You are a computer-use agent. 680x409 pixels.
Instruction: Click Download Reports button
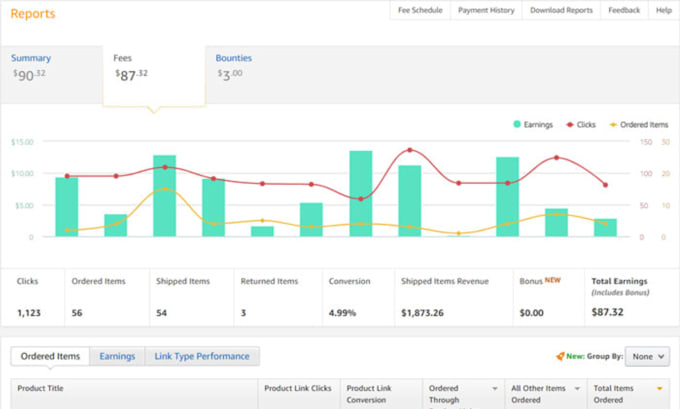click(x=561, y=10)
